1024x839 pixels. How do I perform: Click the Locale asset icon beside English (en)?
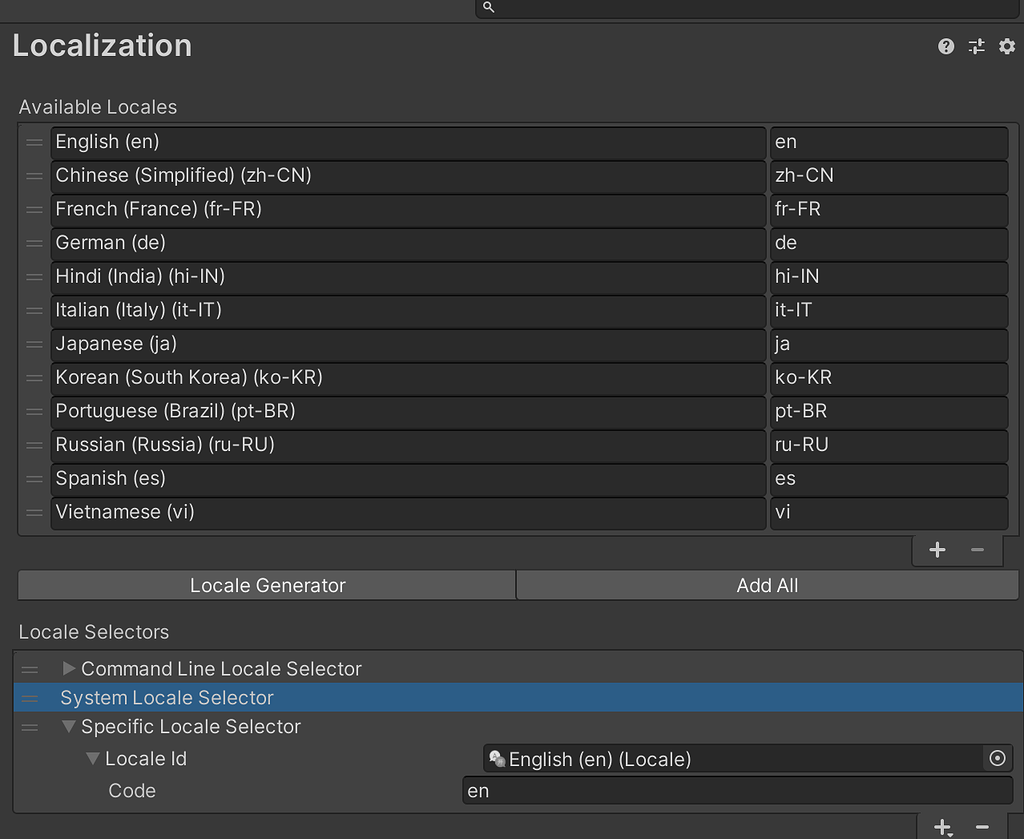(497, 758)
